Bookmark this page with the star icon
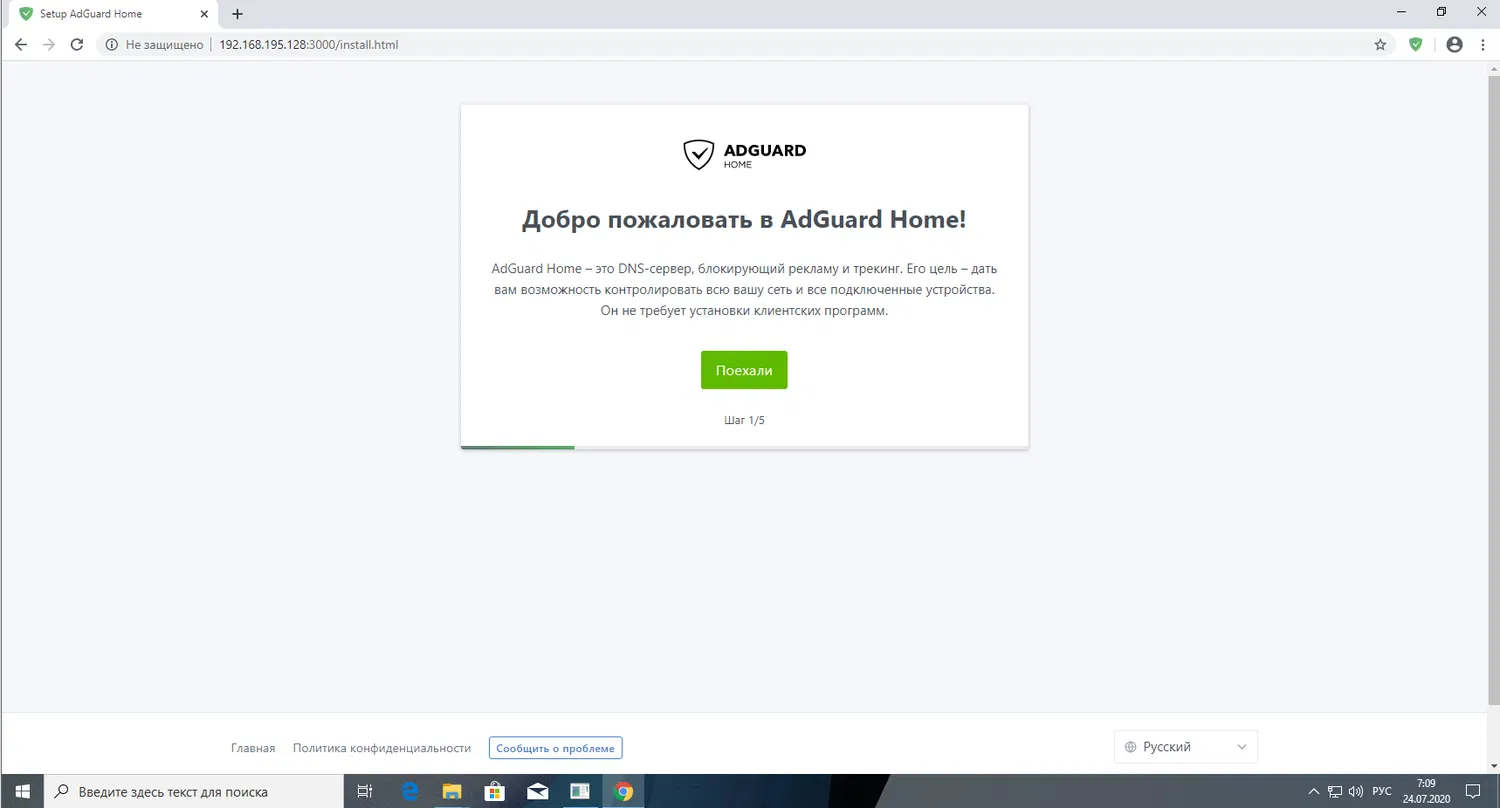1500x808 pixels. tap(1381, 45)
